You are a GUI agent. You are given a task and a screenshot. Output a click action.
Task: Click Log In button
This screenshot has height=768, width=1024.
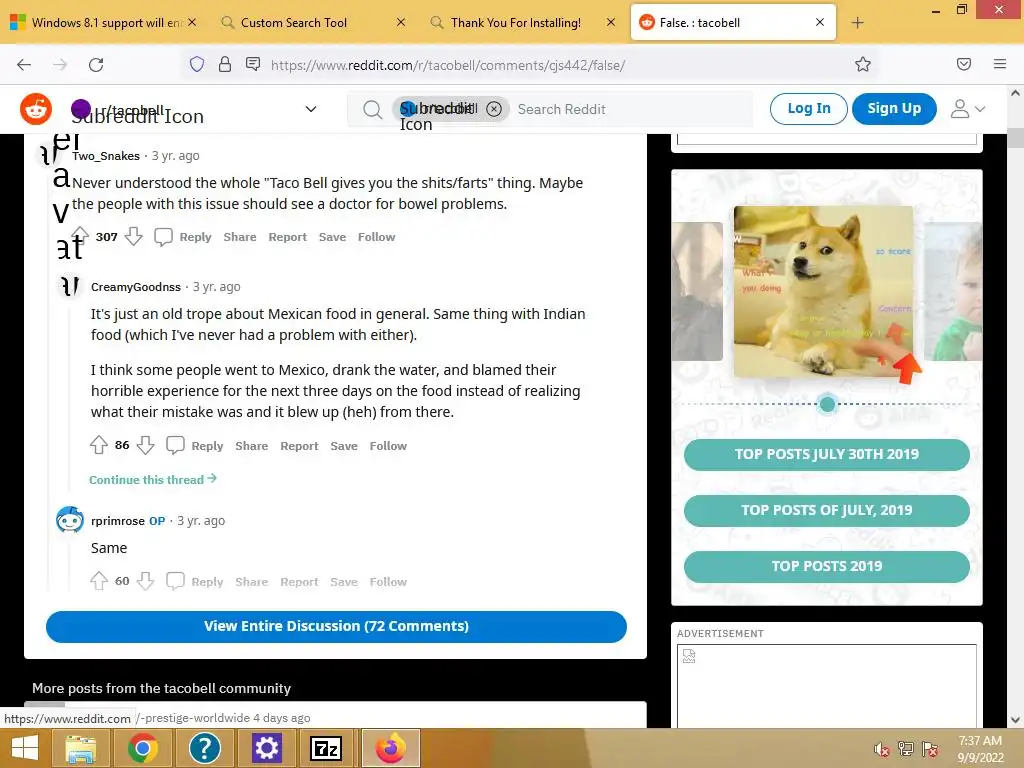808,108
